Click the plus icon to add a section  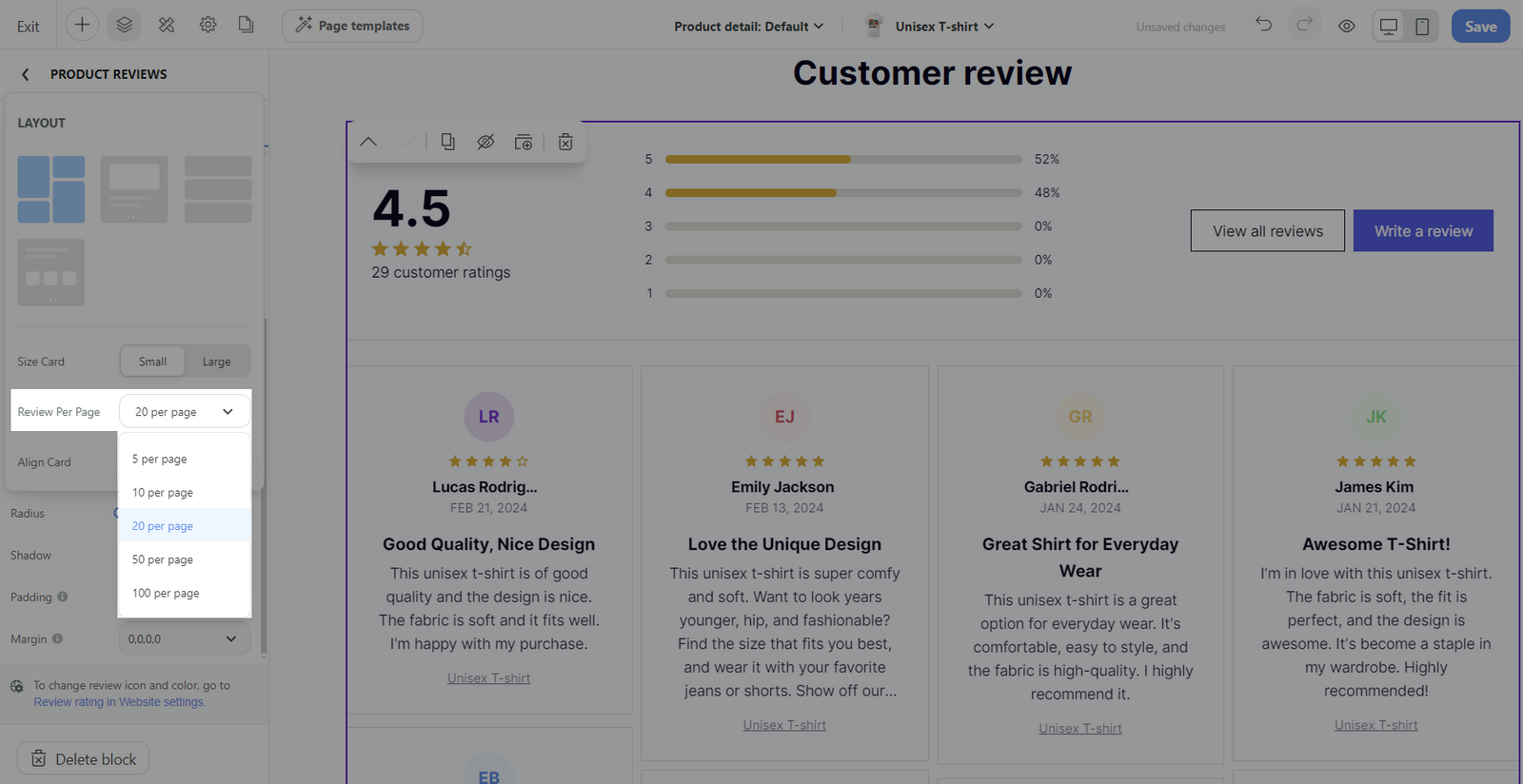(82, 26)
